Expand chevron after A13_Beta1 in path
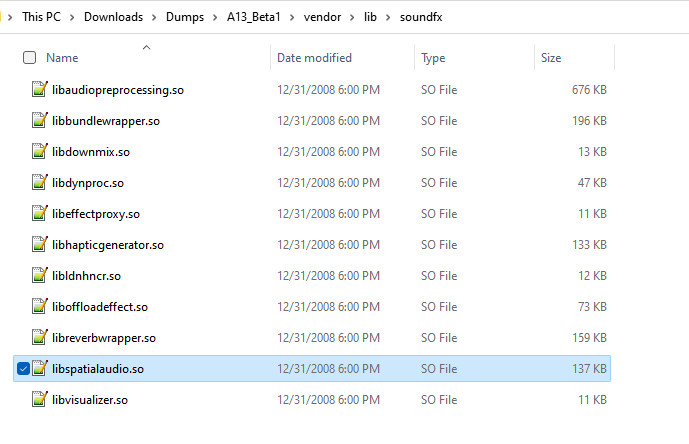The width and height of the screenshot is (689, 444). 292,17
